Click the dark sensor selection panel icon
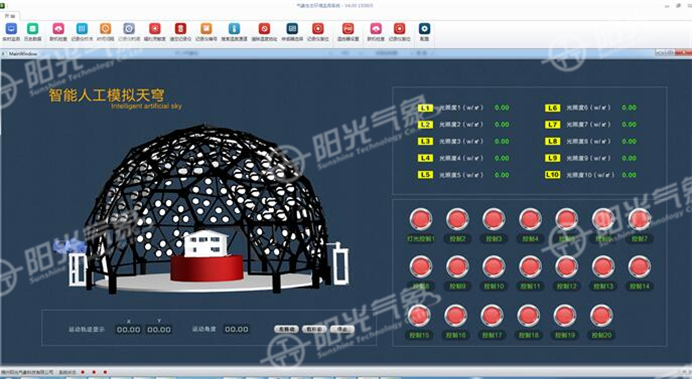This screenshot has height=379, width=692. point(292,29)
